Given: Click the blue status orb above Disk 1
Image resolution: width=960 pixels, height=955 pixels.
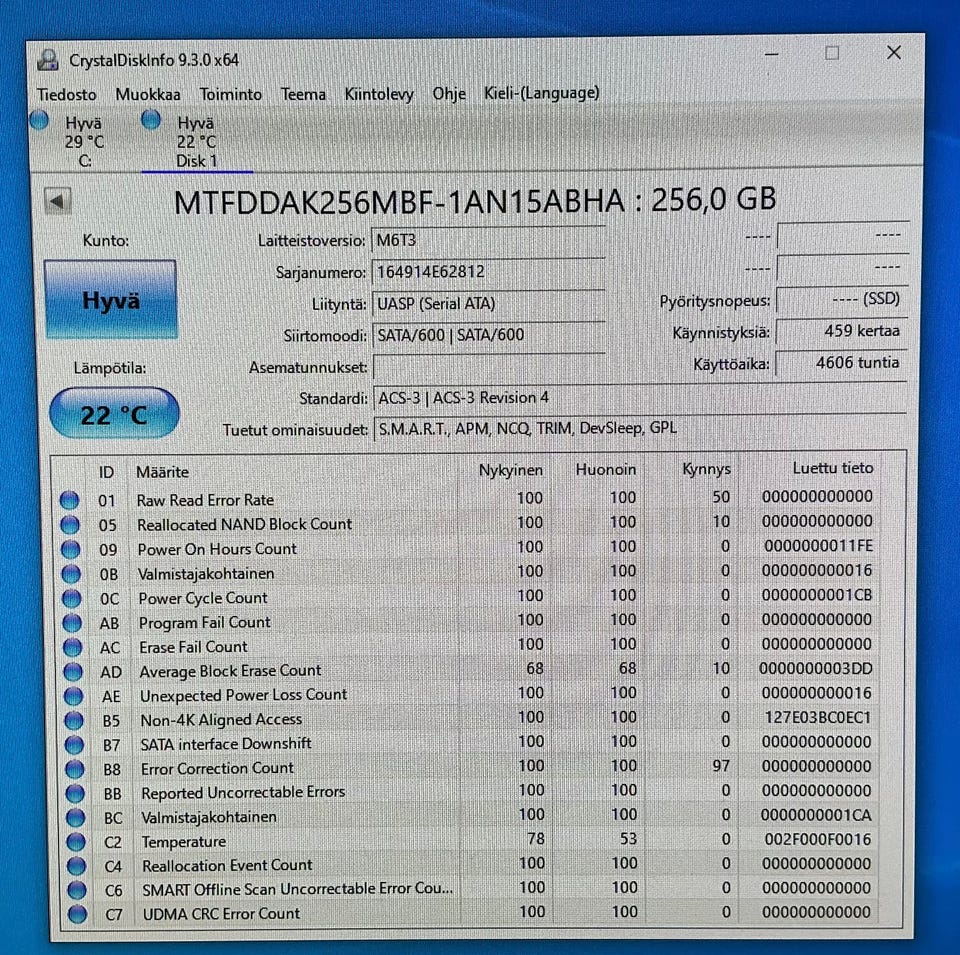Looking at the screenshot, I should pos(151,119).
